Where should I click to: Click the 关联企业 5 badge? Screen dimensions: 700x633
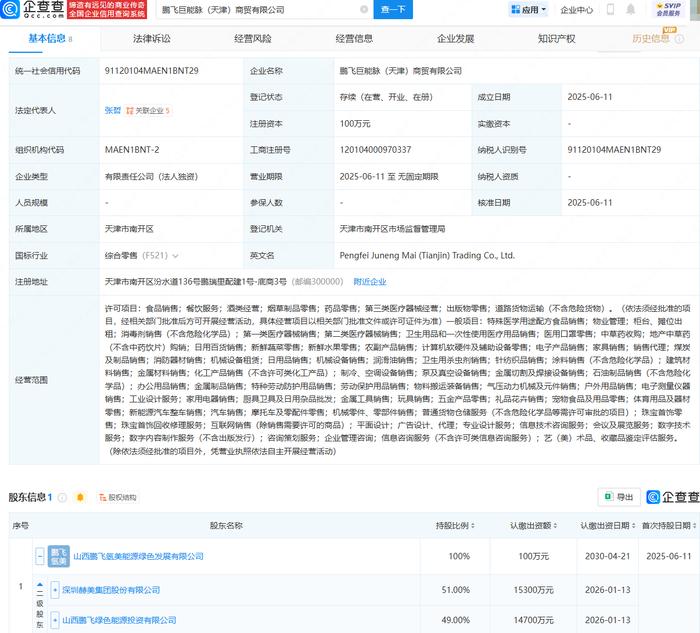(x=148, y=110)
